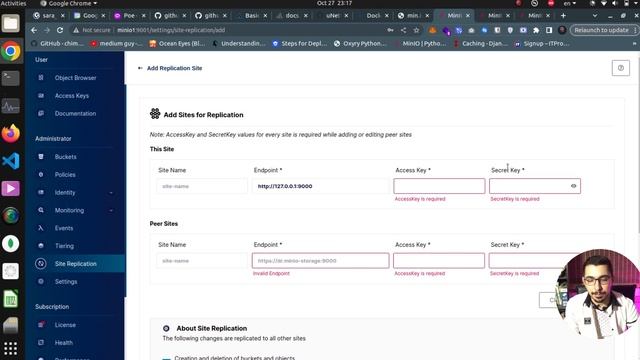
Task: Click Monitoring magnifier icon
Action: [41, 210]
